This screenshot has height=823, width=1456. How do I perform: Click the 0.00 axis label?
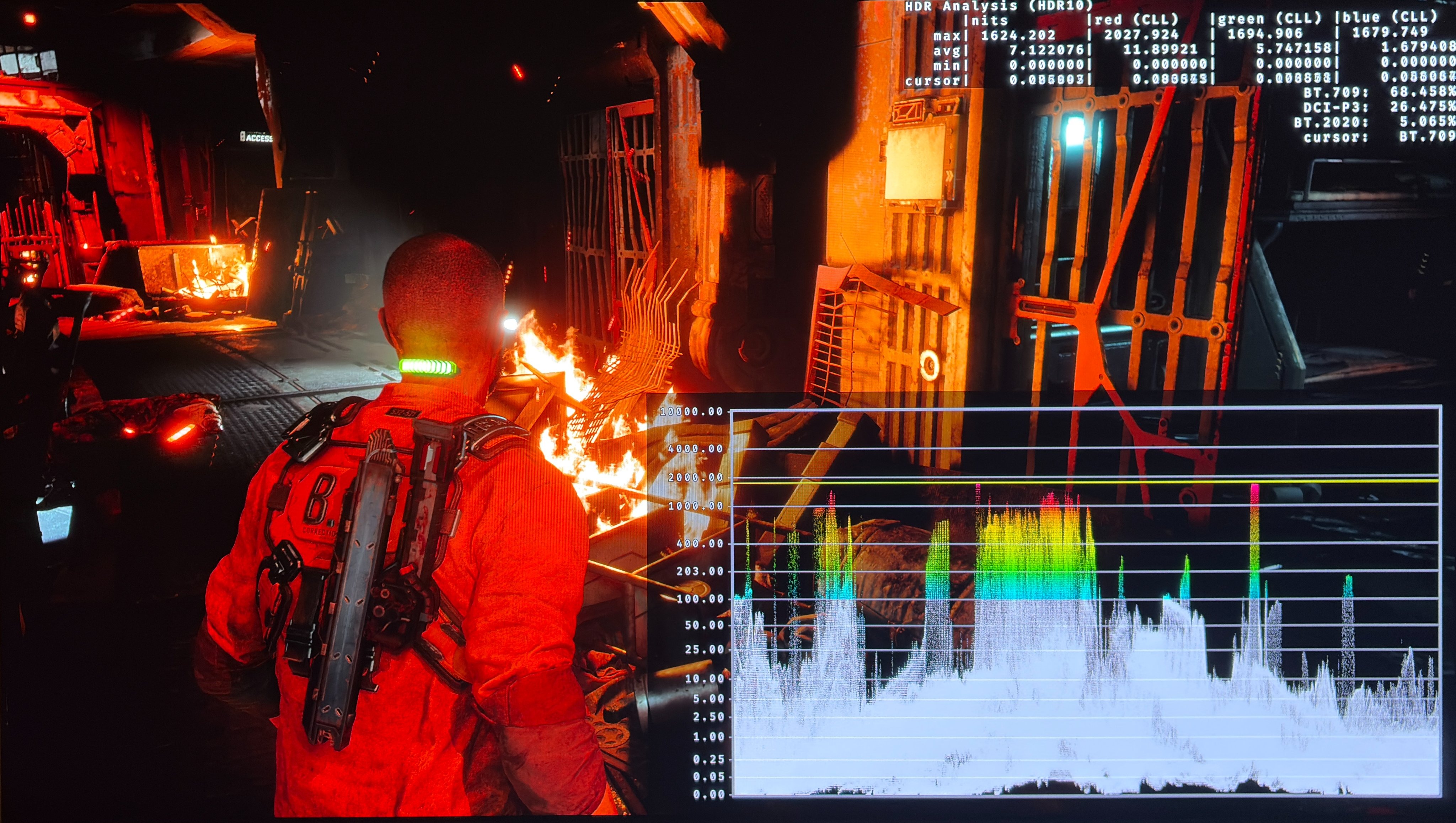point(708,795)
